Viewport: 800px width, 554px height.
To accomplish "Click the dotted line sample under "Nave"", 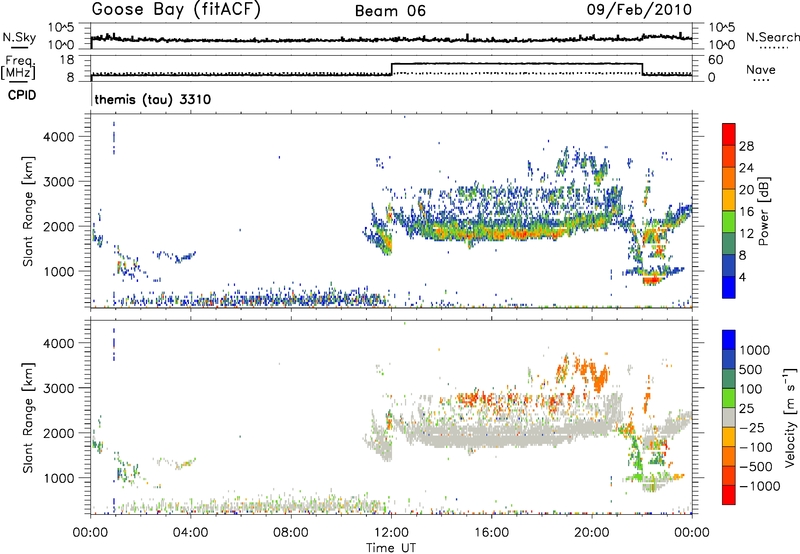I will pos(761,81).
